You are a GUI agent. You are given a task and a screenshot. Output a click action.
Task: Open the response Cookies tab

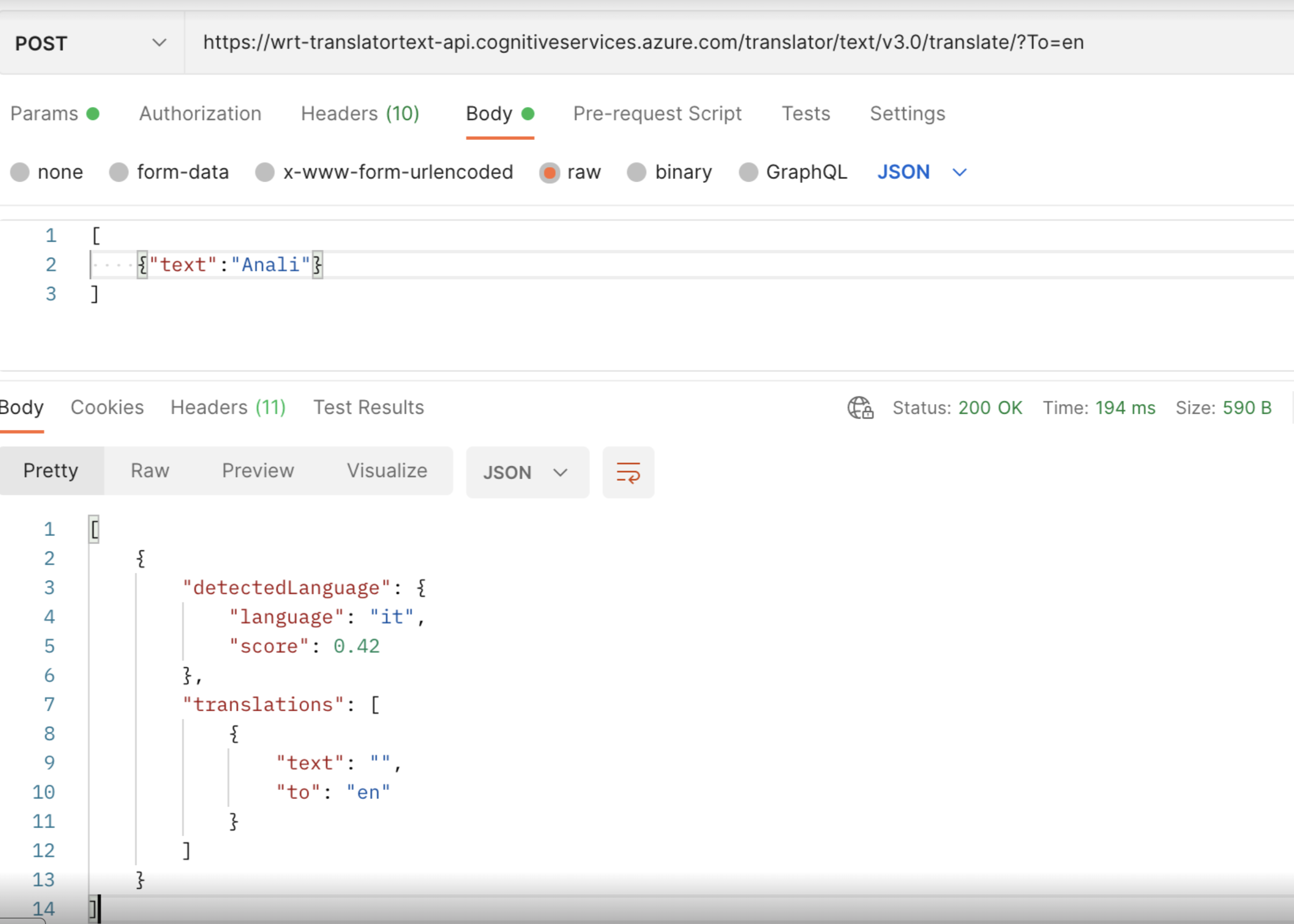(107, 407)
